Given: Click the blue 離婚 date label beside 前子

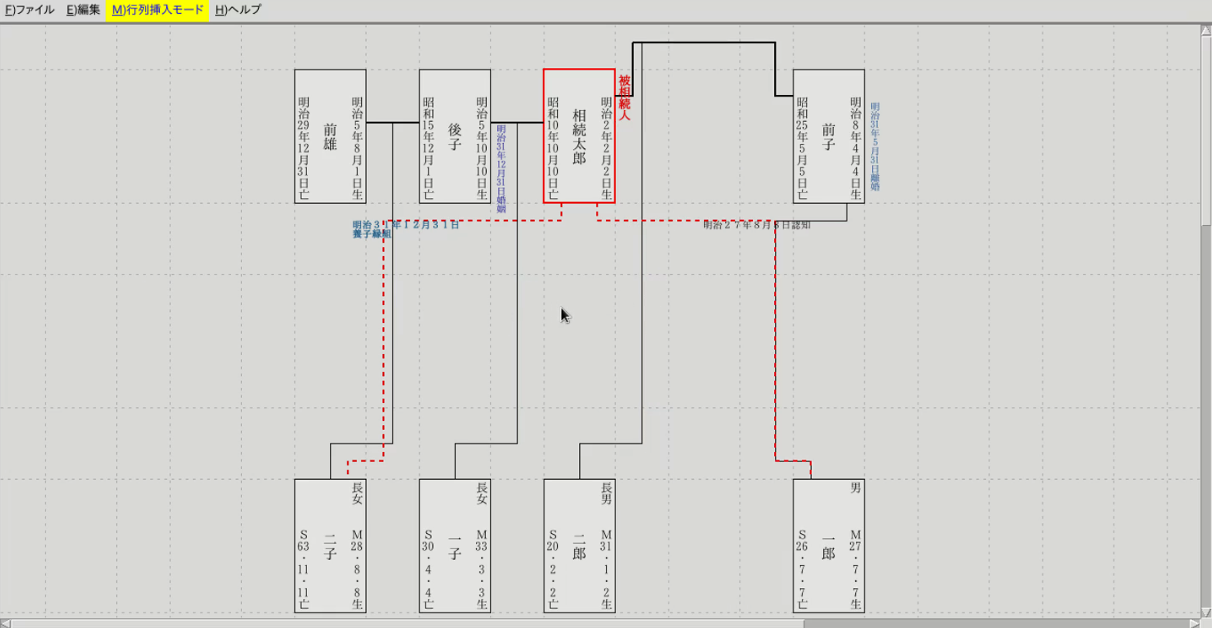Looking at the screenshot, I should (875, 146).
